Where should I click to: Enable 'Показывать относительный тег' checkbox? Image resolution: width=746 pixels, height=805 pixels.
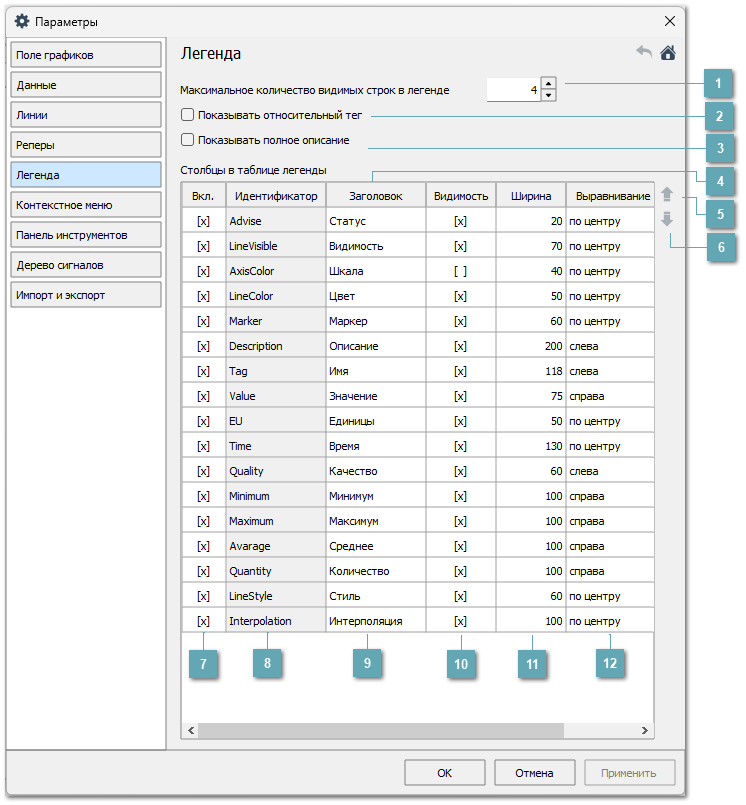(188, 115)
